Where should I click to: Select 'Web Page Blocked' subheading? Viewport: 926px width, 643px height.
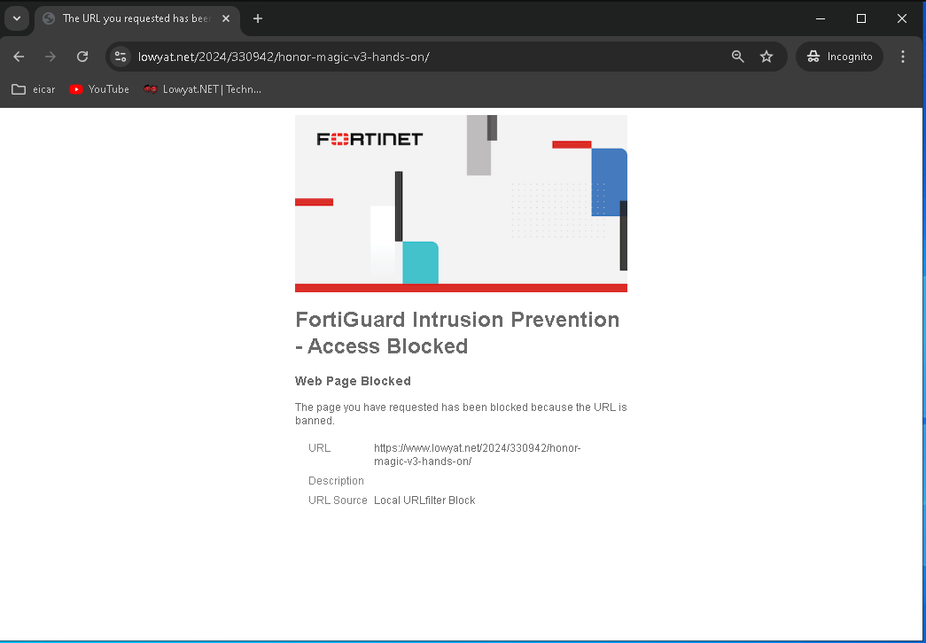353,381
